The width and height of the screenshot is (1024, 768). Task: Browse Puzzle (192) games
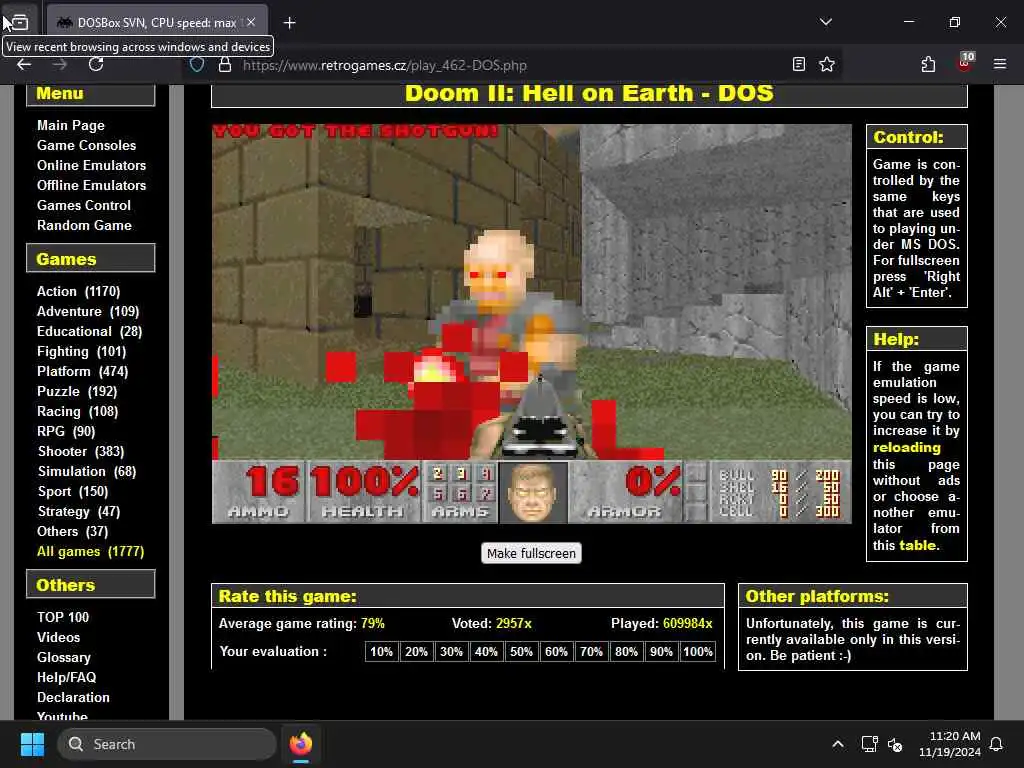click(x=77, y=391)
